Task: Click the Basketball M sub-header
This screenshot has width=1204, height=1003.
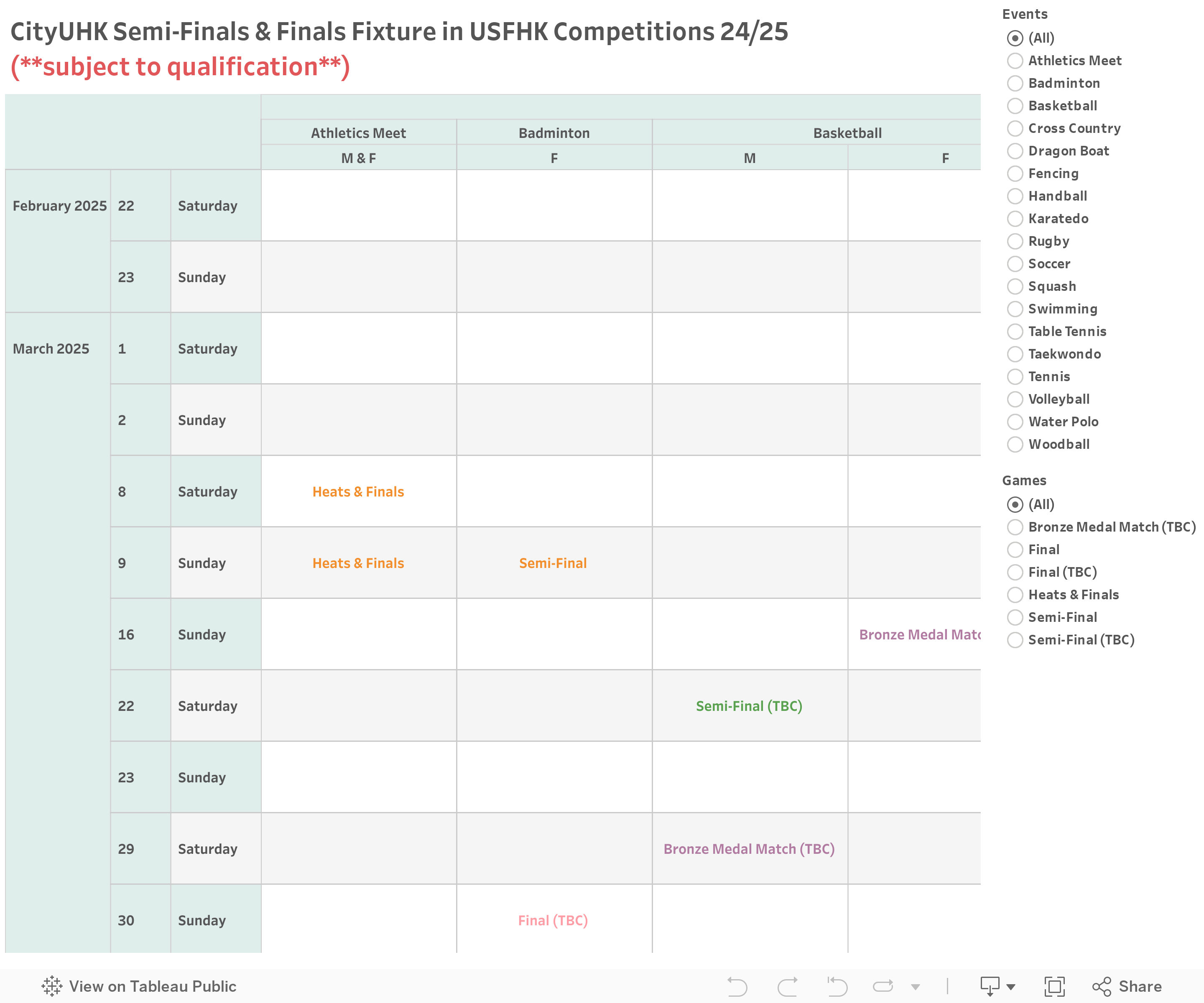Action: coord(750,158)
